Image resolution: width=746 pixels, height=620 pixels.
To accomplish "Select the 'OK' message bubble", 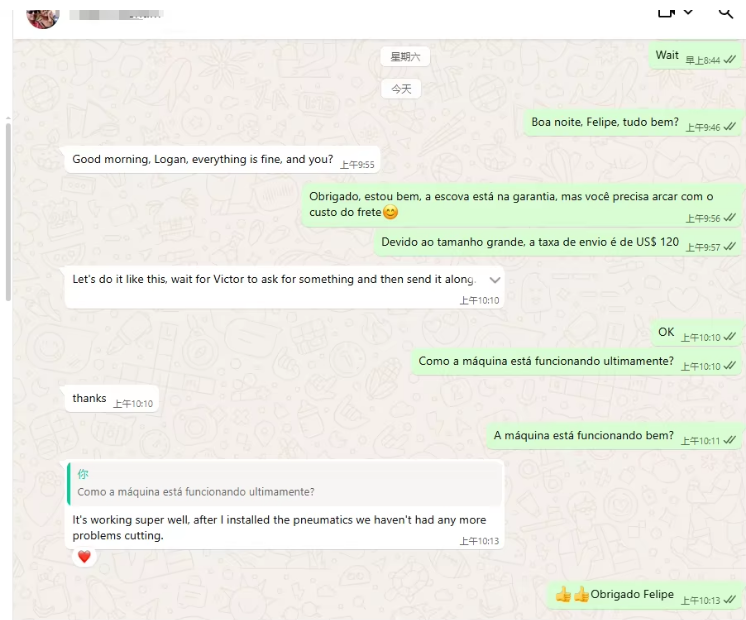I will (696, 333).
